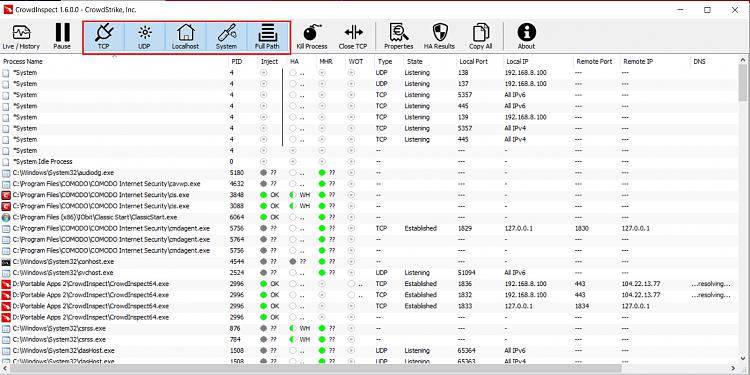Open the HA Results shield icon

439,33
